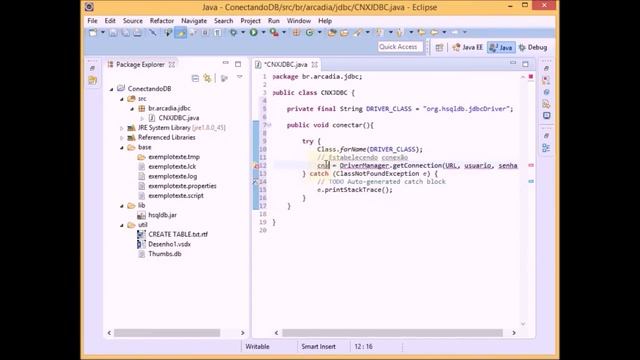Open Package Explorer View Menu dropdown
Viewport: 640px width, 360px height.
pyautogui.click(x=240, y=77)
